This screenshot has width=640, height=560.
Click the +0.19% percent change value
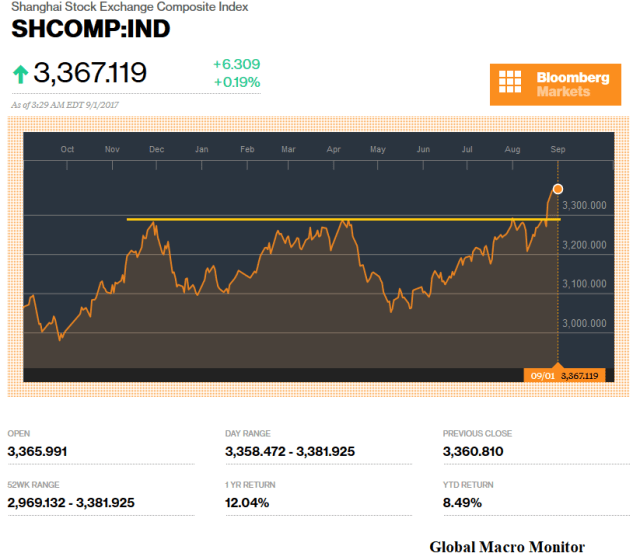(236, 82)
